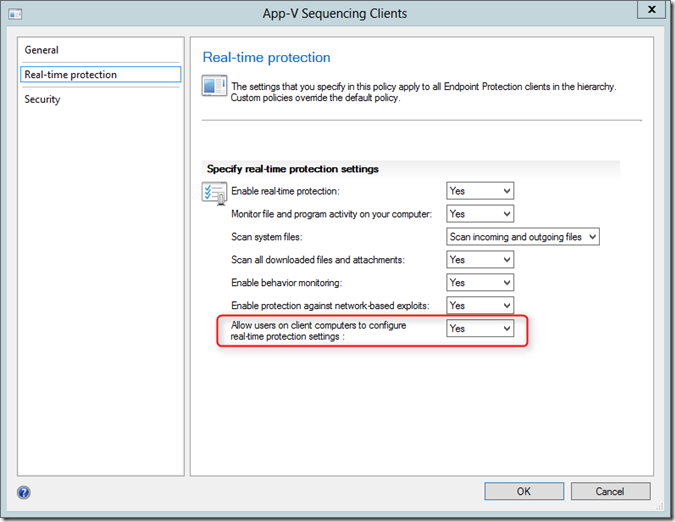Click the App-V Sequencing Clients title text
Image resolution: width=675 pixels, height=522 pixels.
tap(335, 13)
